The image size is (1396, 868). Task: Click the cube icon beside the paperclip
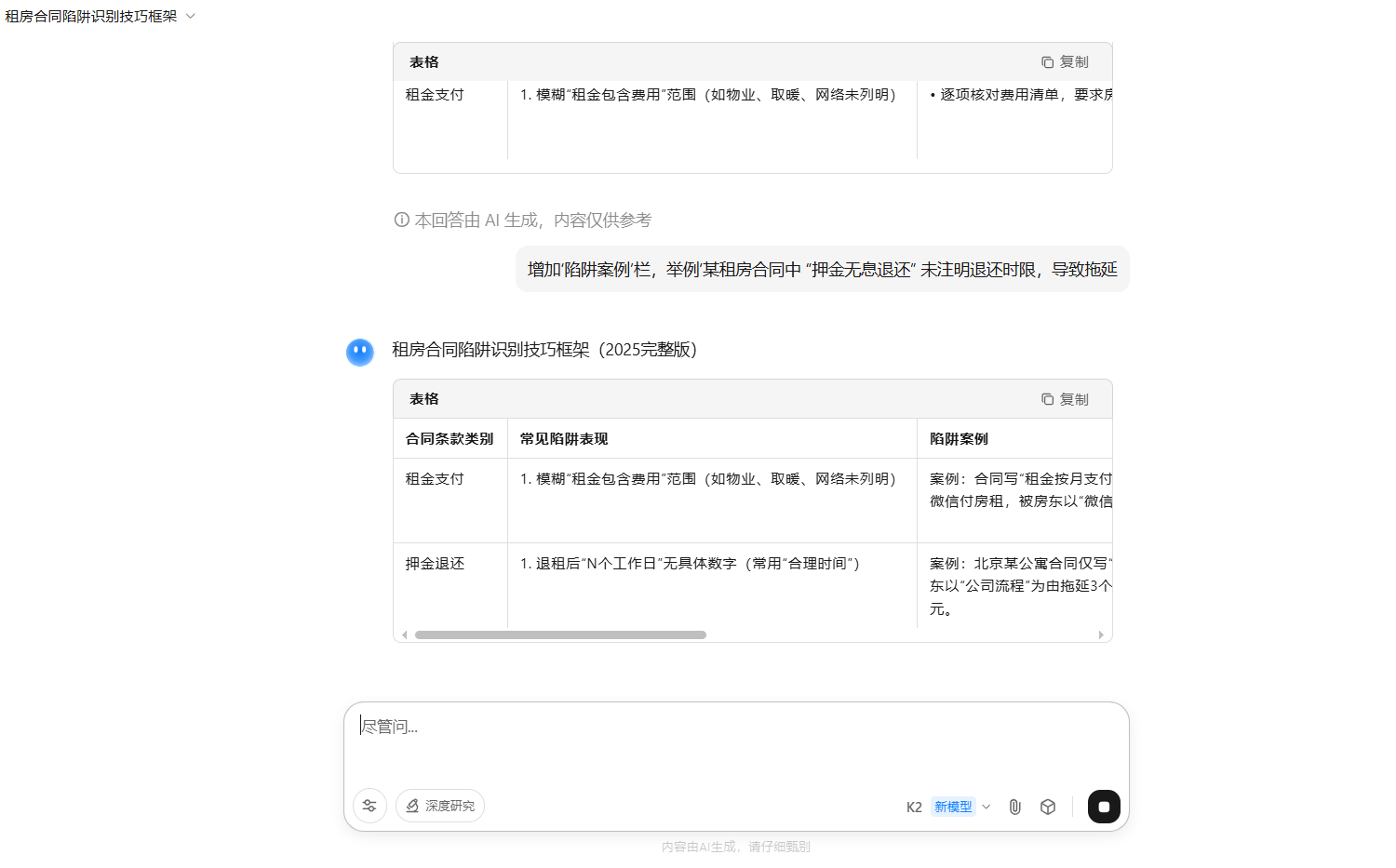[1048, 807]
